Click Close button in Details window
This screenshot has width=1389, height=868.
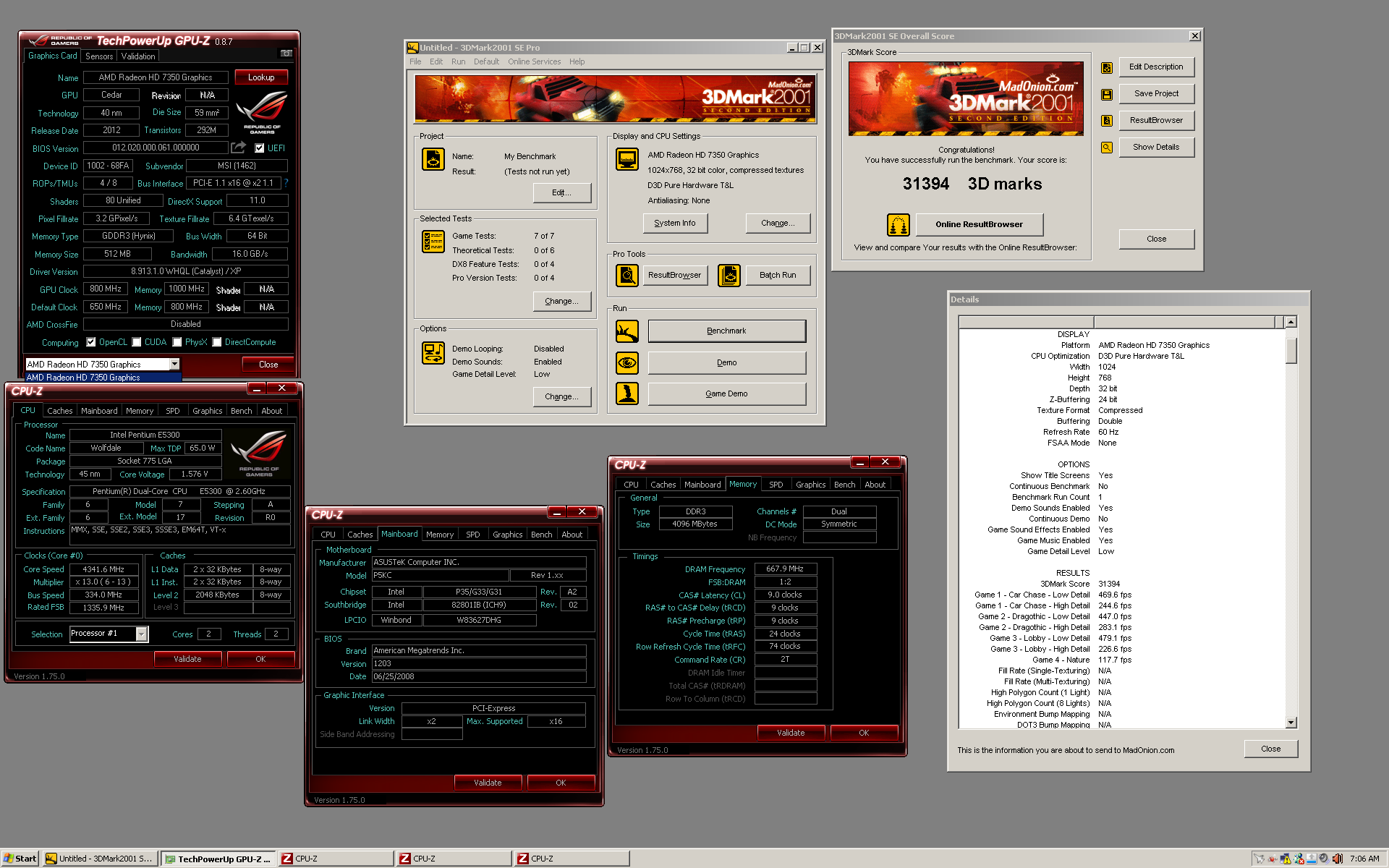(x=1270, y=749)
